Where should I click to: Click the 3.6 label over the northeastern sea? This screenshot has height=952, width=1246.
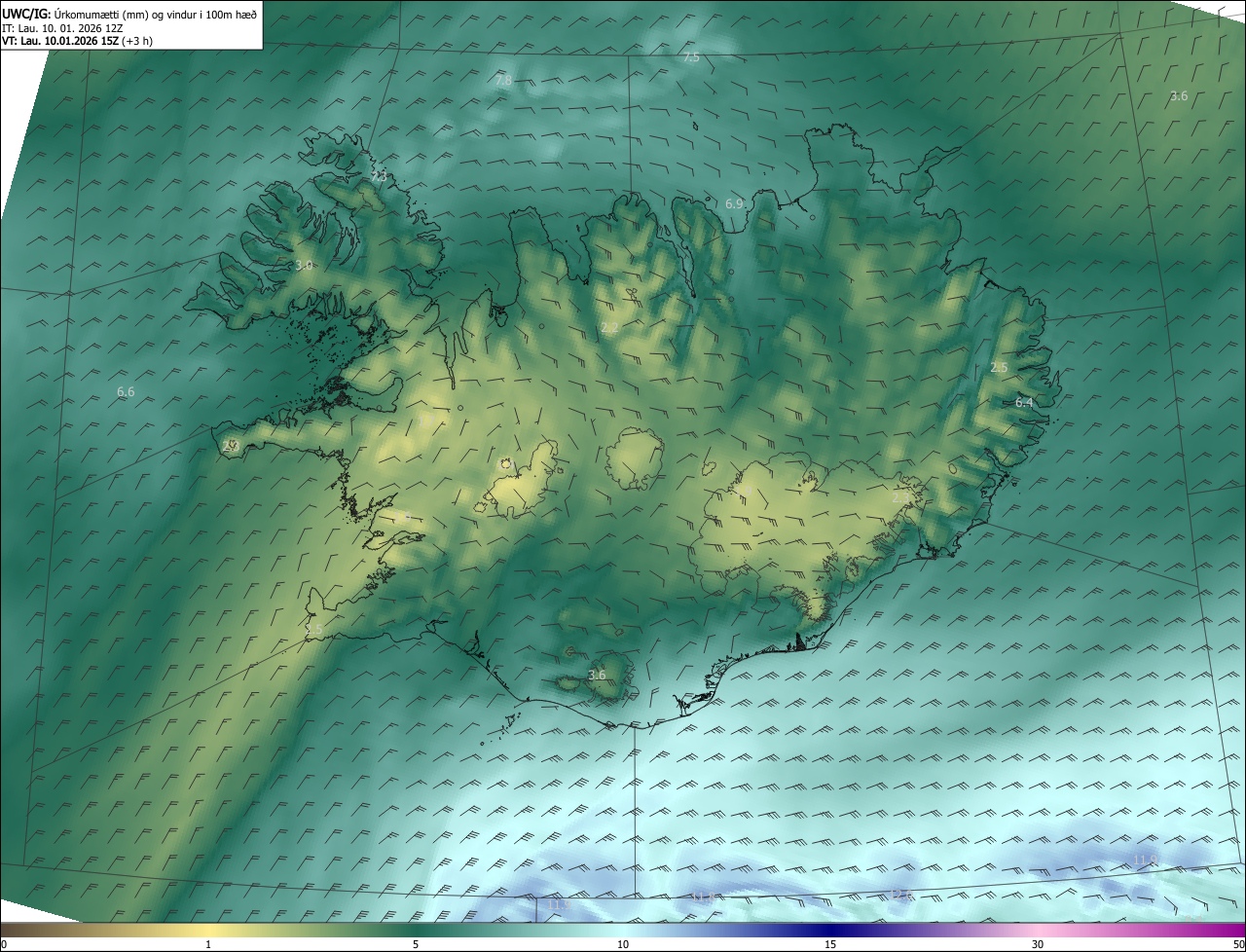click(1179, 96)
